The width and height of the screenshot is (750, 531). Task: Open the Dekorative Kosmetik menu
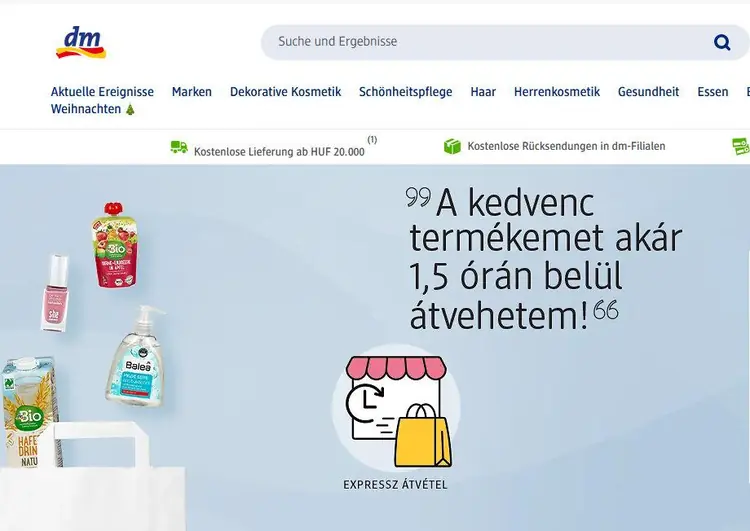tap(286, 91)
